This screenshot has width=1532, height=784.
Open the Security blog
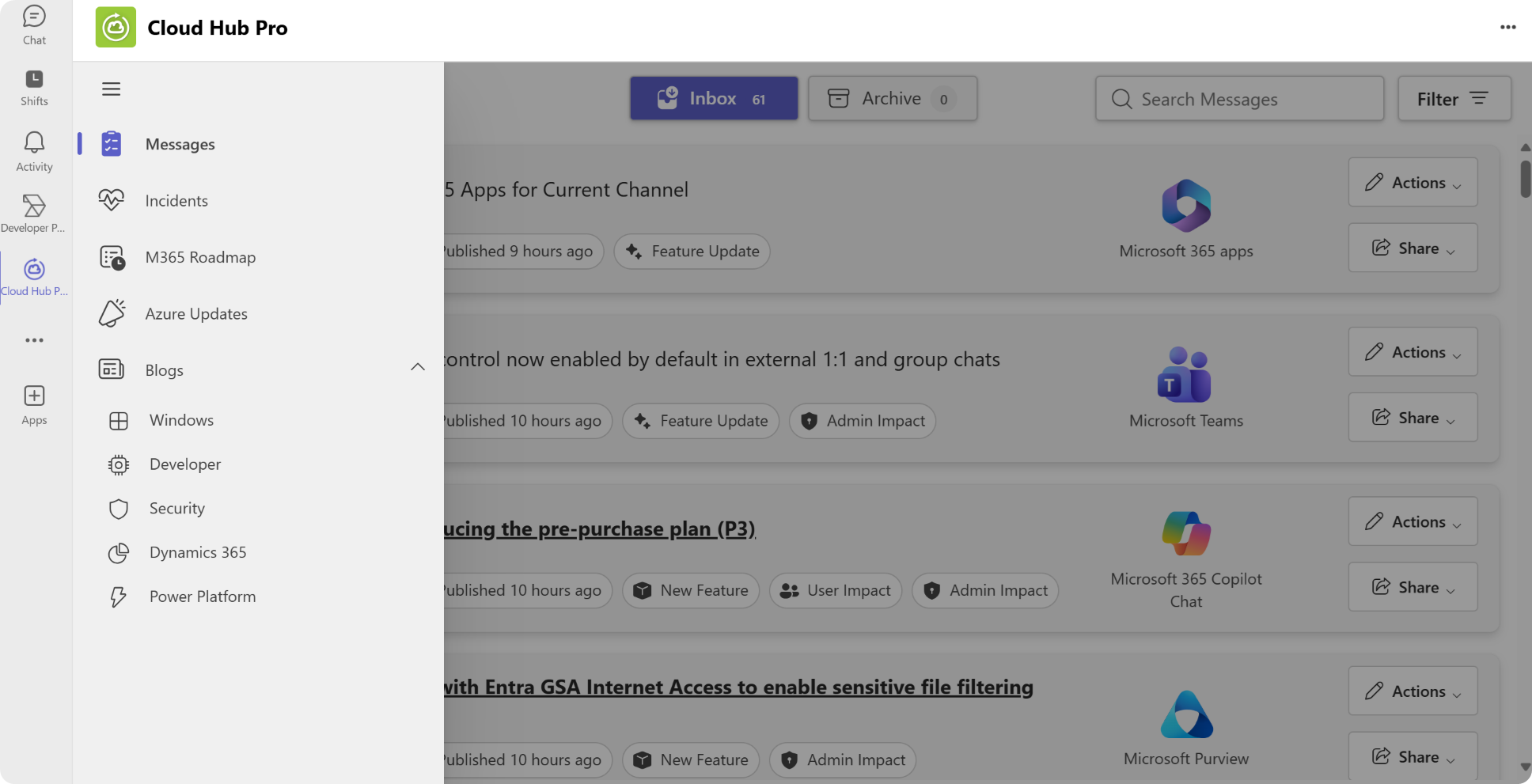pyautogui.click(x=177, y=509)
